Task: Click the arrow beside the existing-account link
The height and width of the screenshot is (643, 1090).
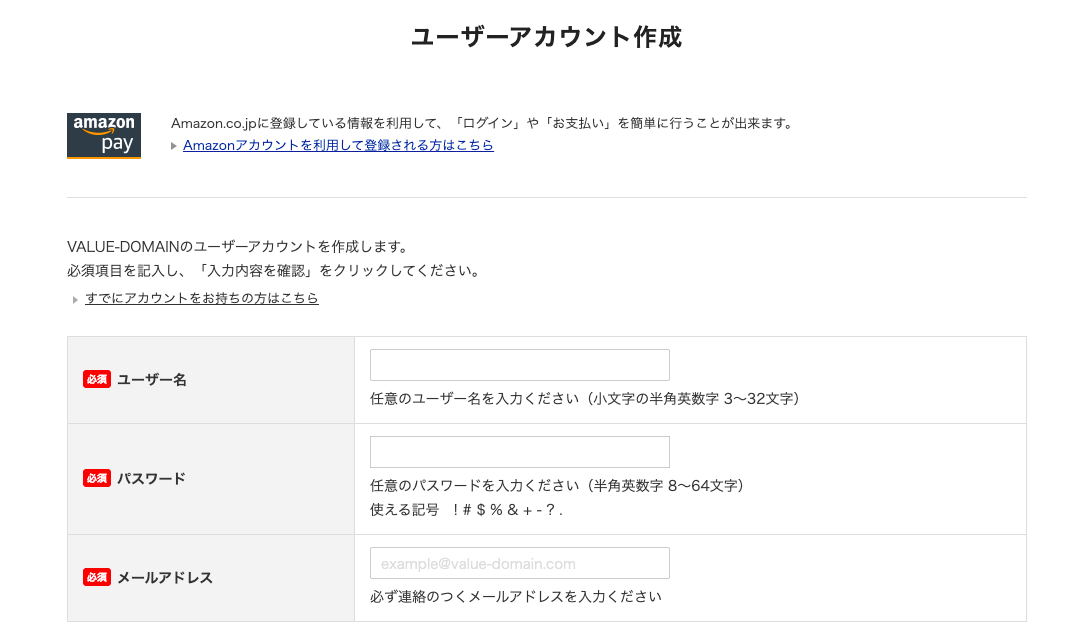Action: tap(75, 299)
